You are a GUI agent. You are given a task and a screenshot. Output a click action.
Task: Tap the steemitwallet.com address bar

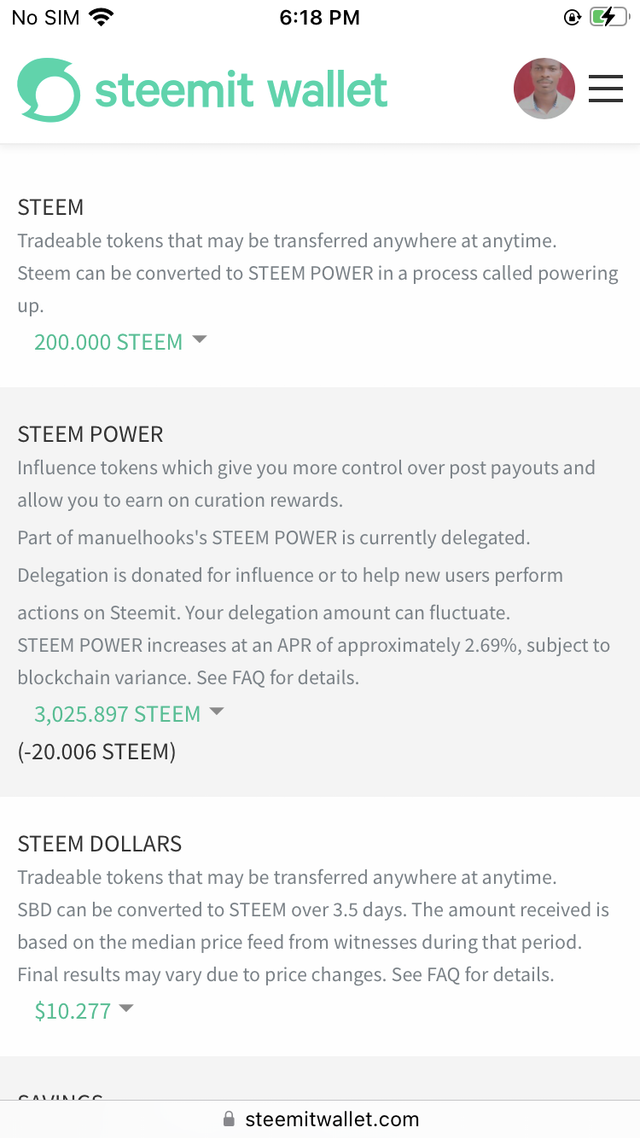tap(330, 1118)
